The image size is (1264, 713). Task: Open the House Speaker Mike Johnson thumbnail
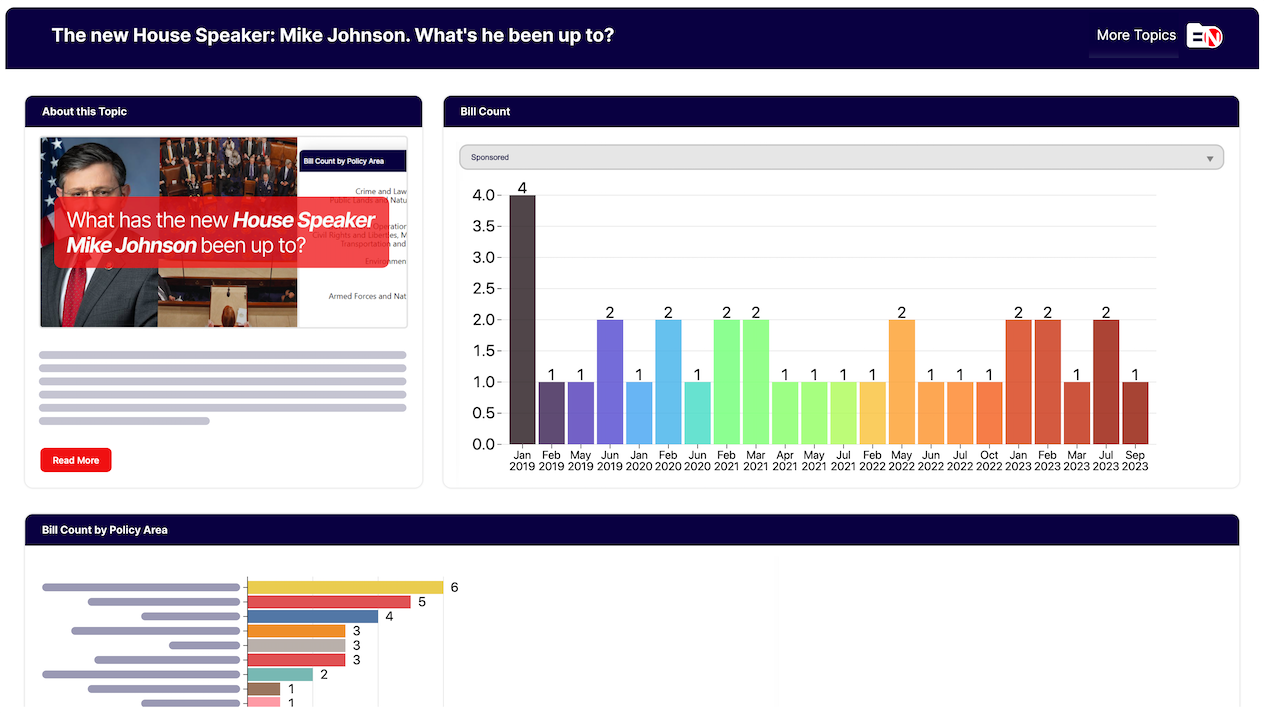coord(223,232)
